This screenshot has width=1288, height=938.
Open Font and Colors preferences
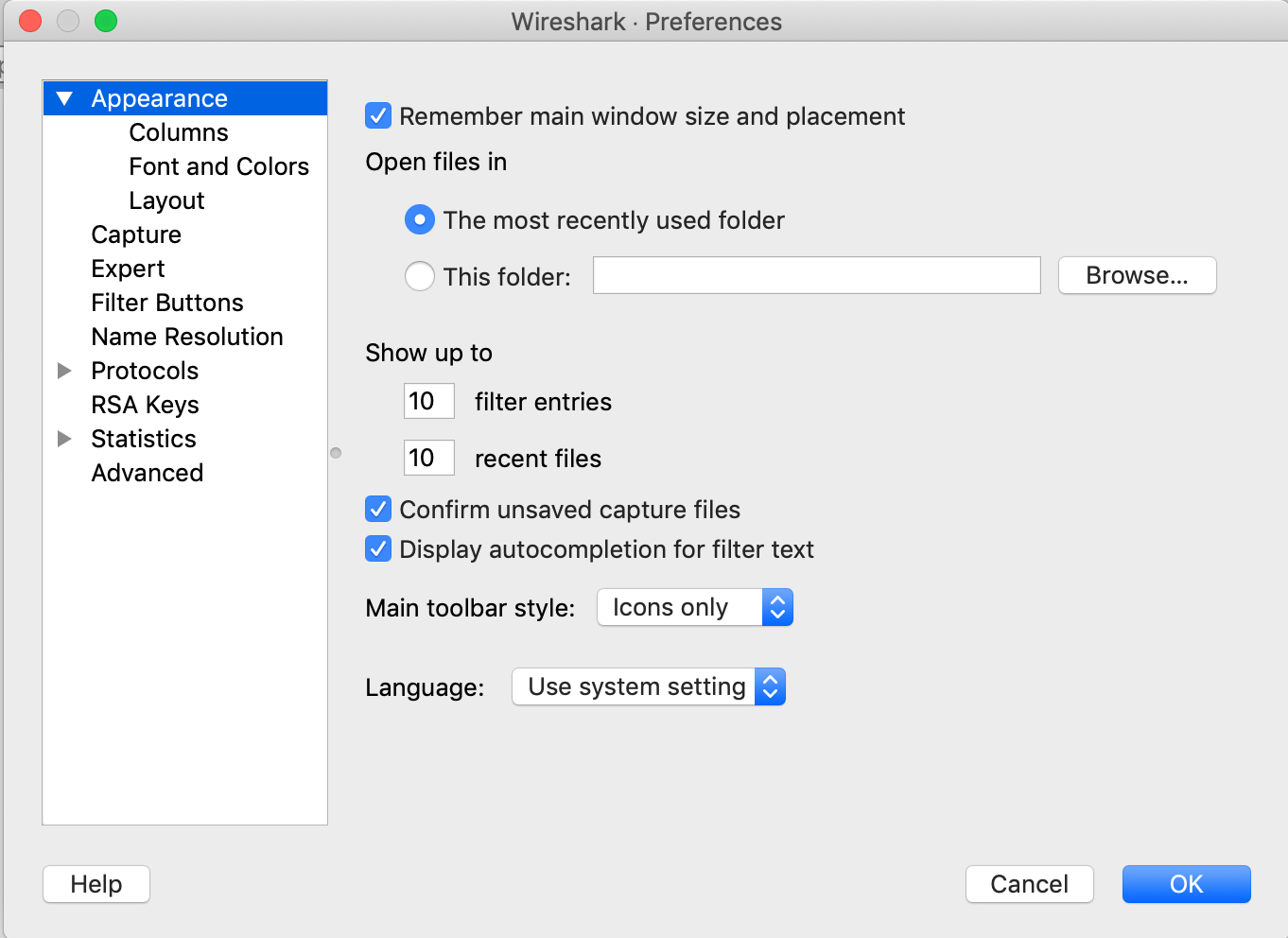[218, 166]
